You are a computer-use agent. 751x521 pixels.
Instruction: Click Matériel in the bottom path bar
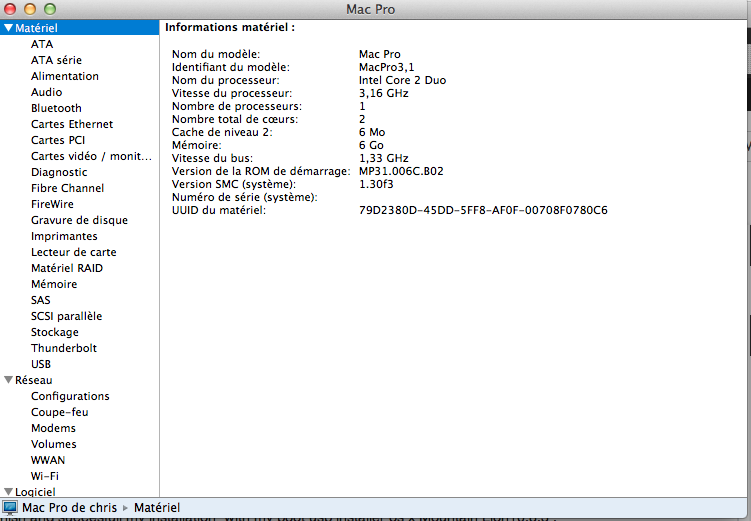pos(157,508)
